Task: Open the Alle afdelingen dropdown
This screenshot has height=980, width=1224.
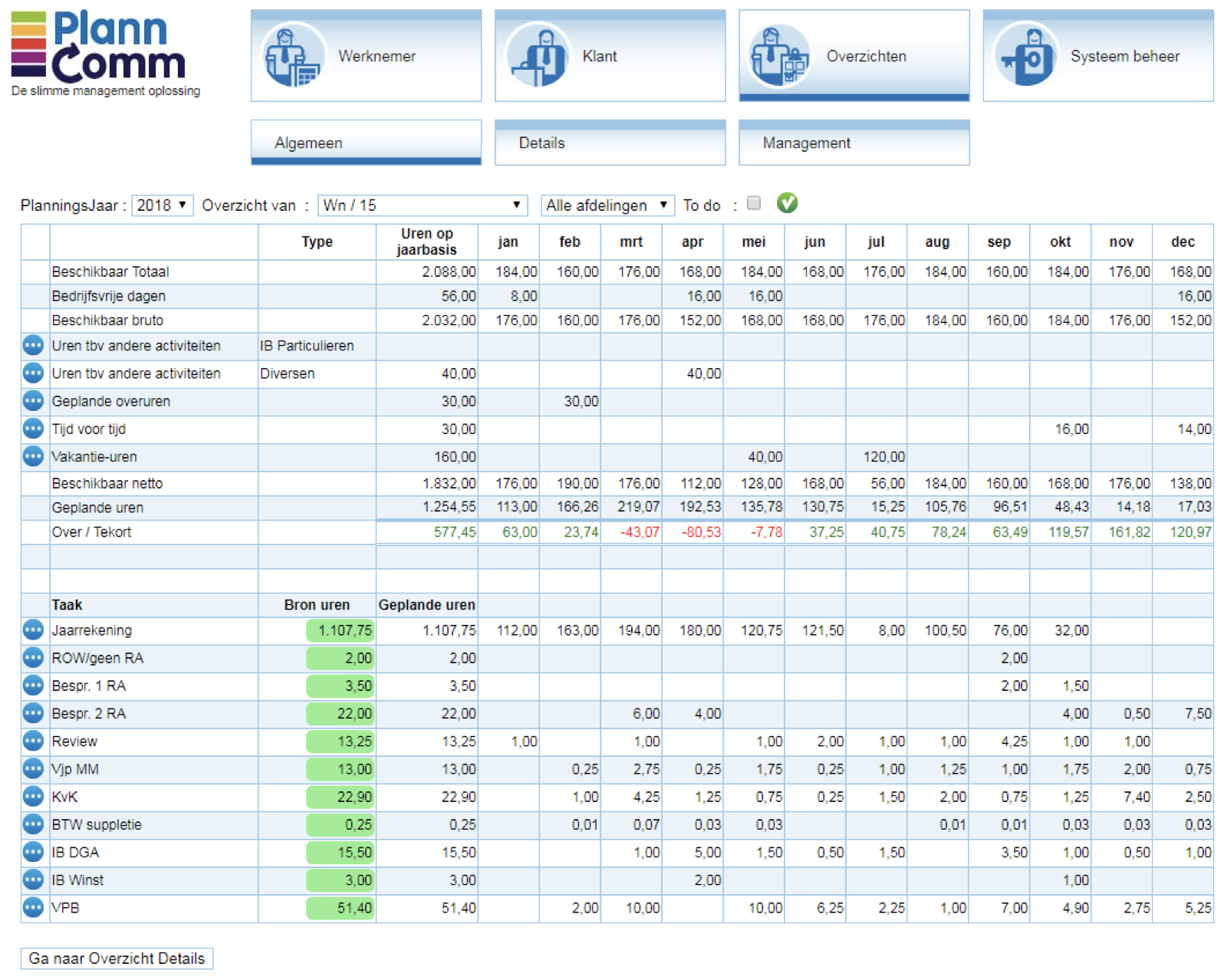Action: (x=607, y=206)
